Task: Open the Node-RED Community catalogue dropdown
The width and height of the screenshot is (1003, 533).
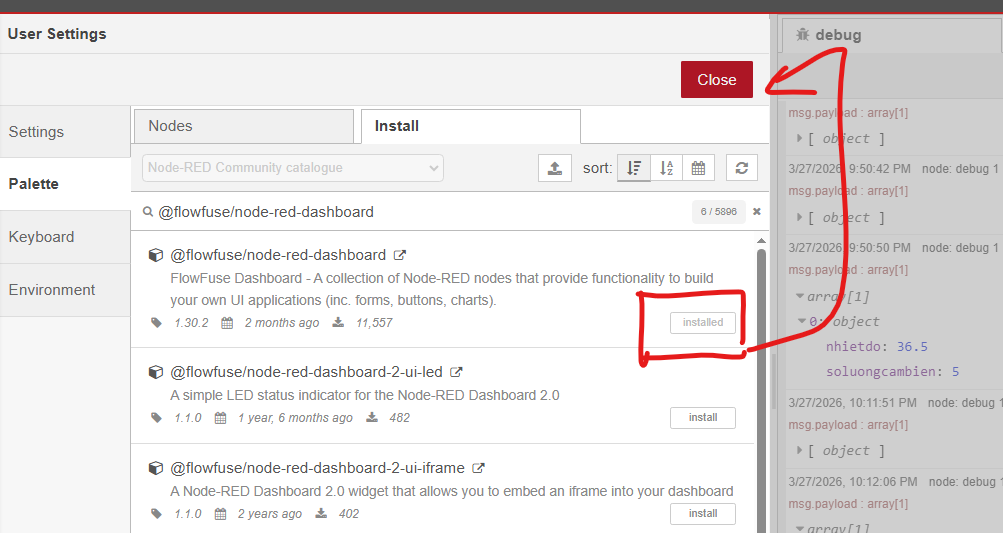Action: tap(292, 168)
